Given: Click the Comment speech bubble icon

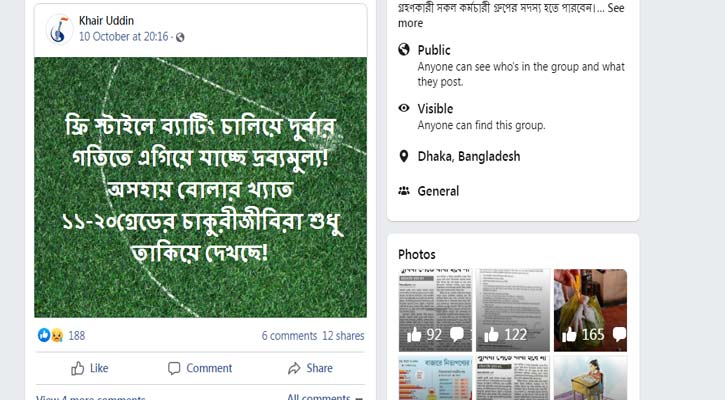Looking at the screenshot, I should (x=174, y=368).
